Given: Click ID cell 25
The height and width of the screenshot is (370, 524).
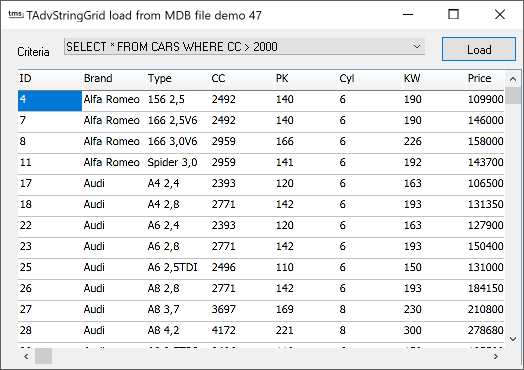Looking at the screenshot, I should pyautogui.click(x=50, y=269).
